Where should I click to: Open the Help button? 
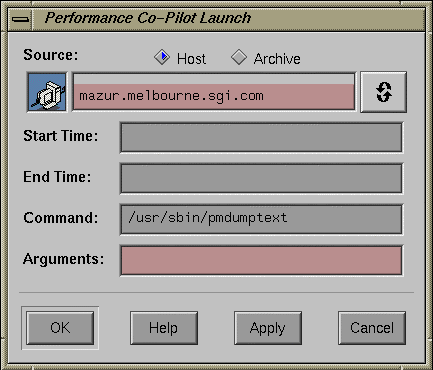[x=164, y=328]
